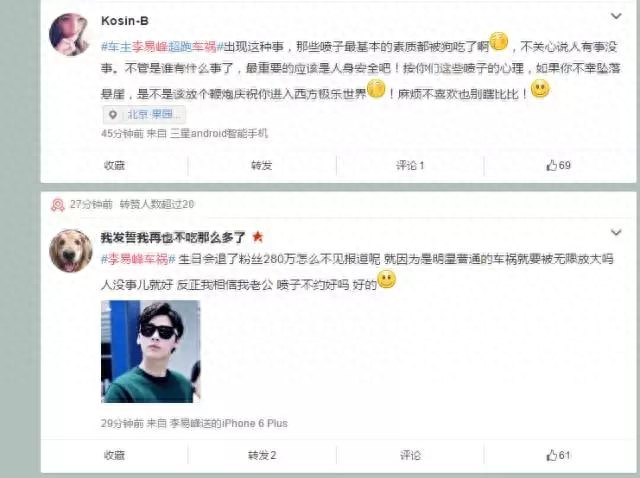Click the red popular-post icon near 27分钟前

pos(58,205)
